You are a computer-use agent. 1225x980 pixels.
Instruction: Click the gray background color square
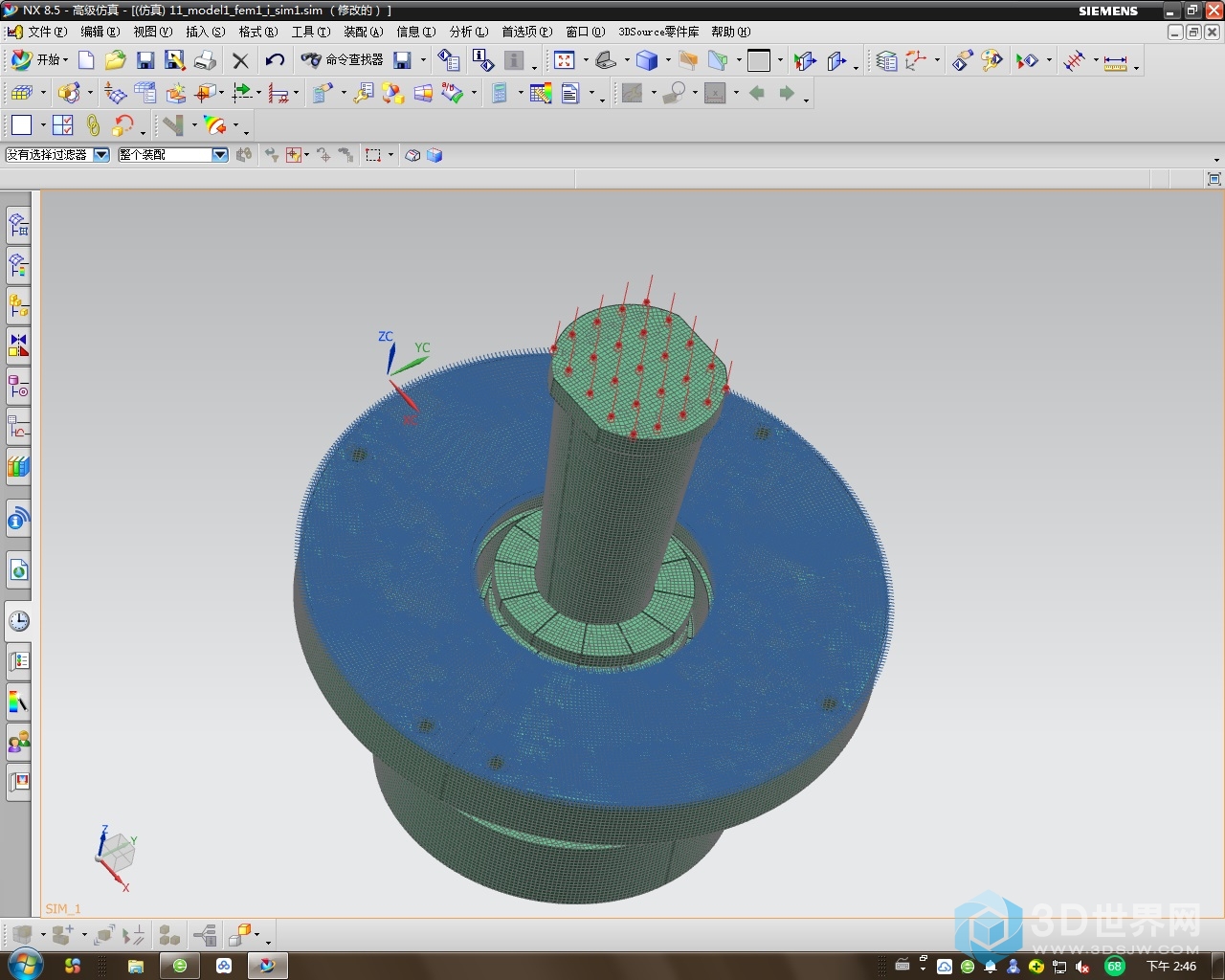pyautogui.click(x=759, y=60)
